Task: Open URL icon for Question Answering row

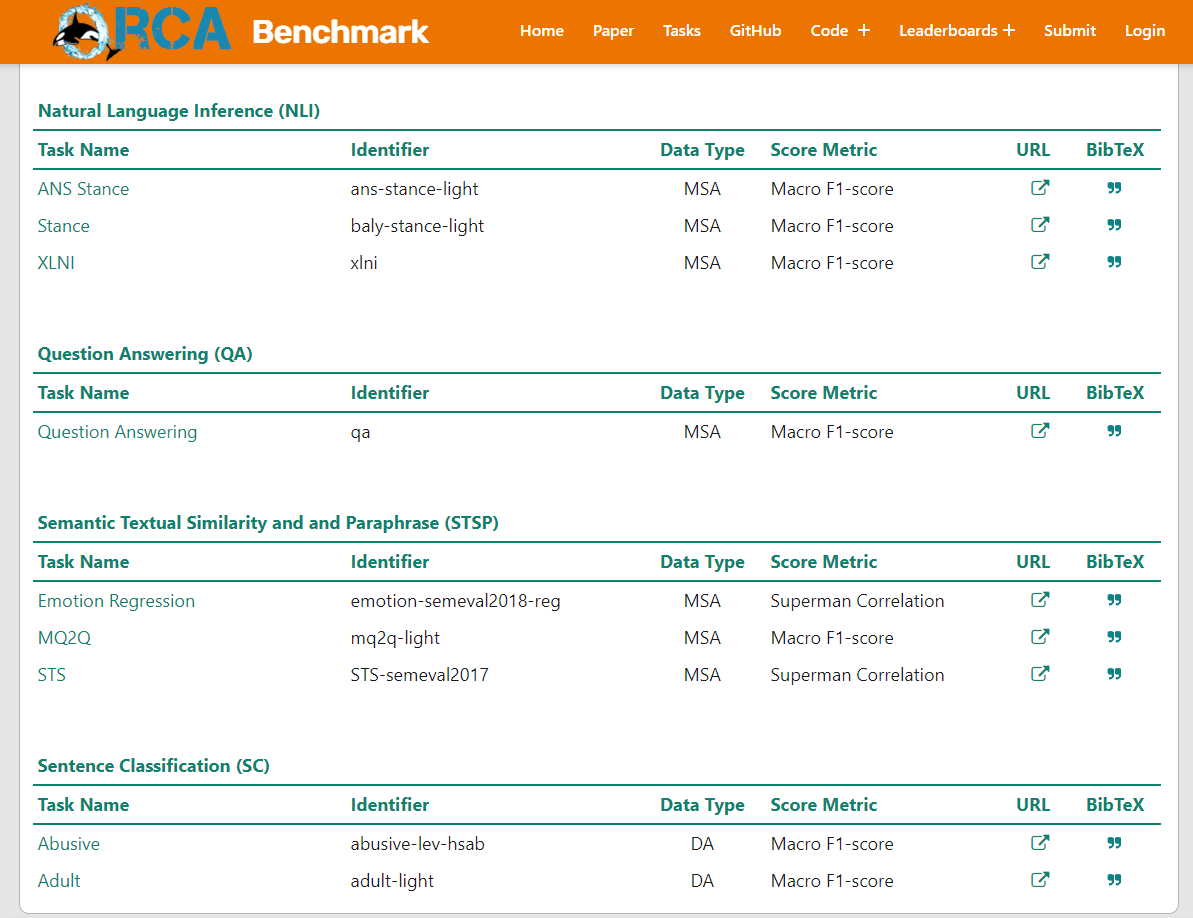Action: point(1039,430)
